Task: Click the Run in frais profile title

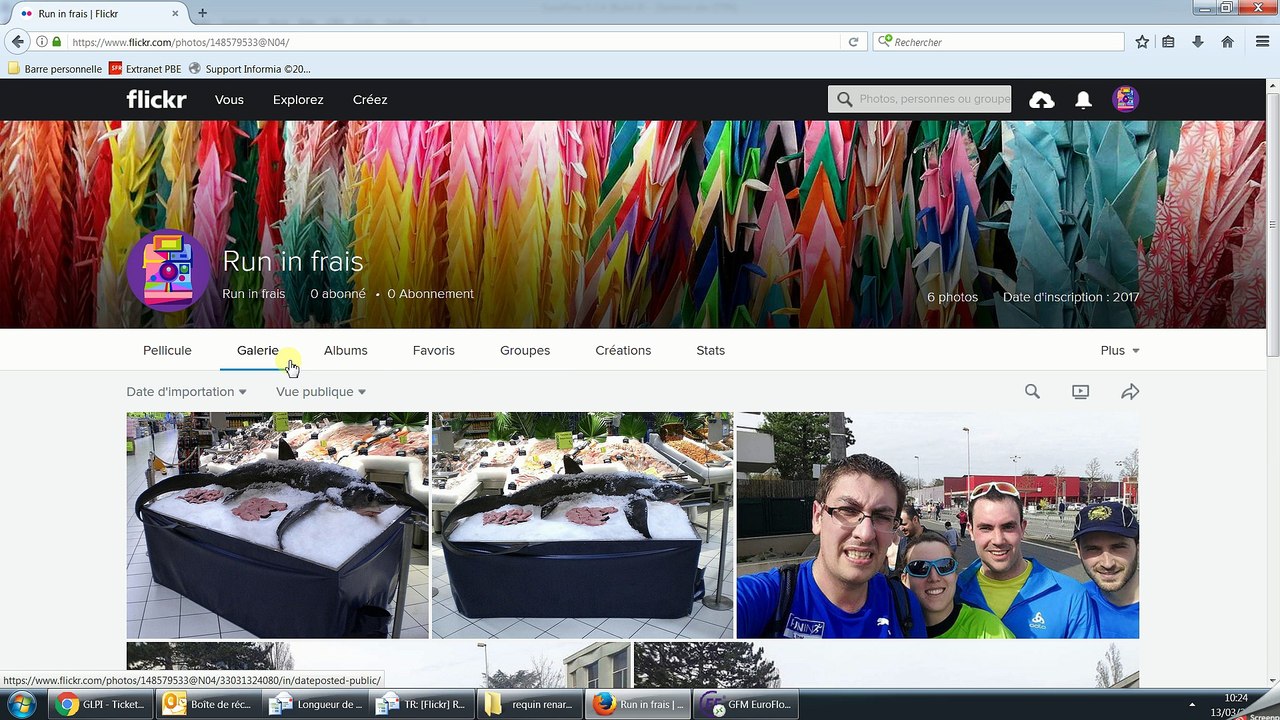Action: [292, 261]
